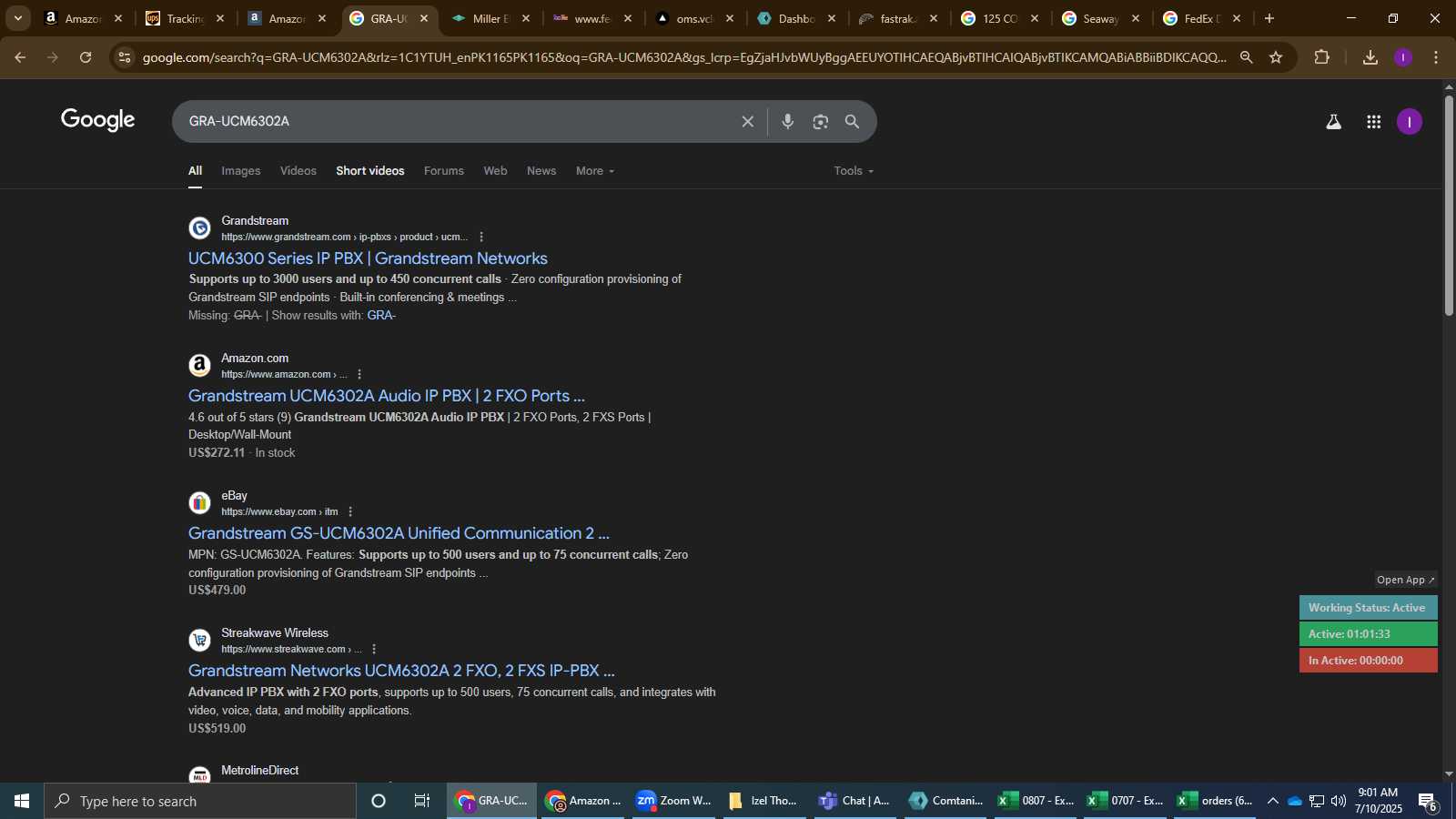The height and width of the screenshot is (819, 1456).
Task: Open the tab search dropdown arrow
Action: click(17, 18)
